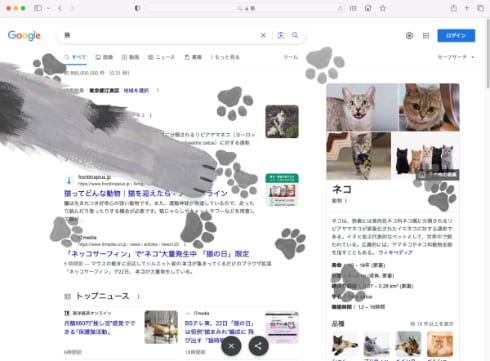Open the Google apps grid
The image size is (490, 361).
point(426,36)
